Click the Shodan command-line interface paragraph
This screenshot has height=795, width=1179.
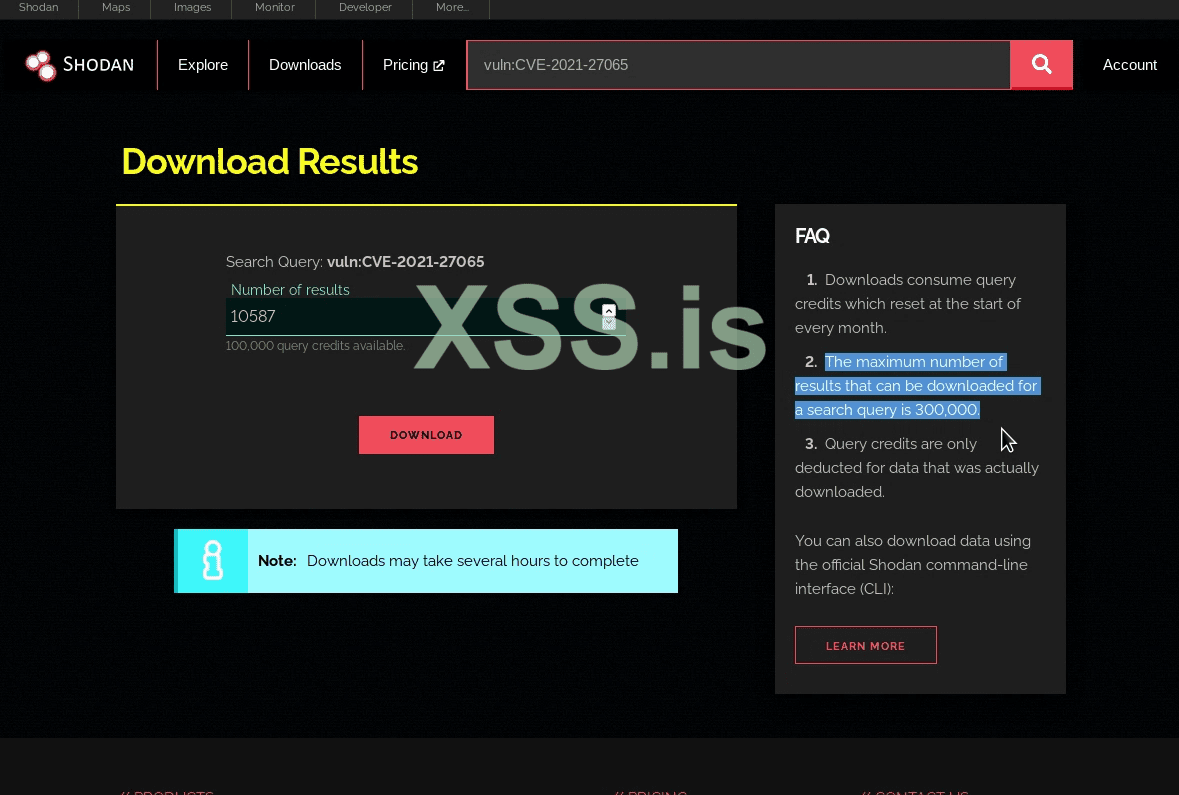click(x=913, y=565)
